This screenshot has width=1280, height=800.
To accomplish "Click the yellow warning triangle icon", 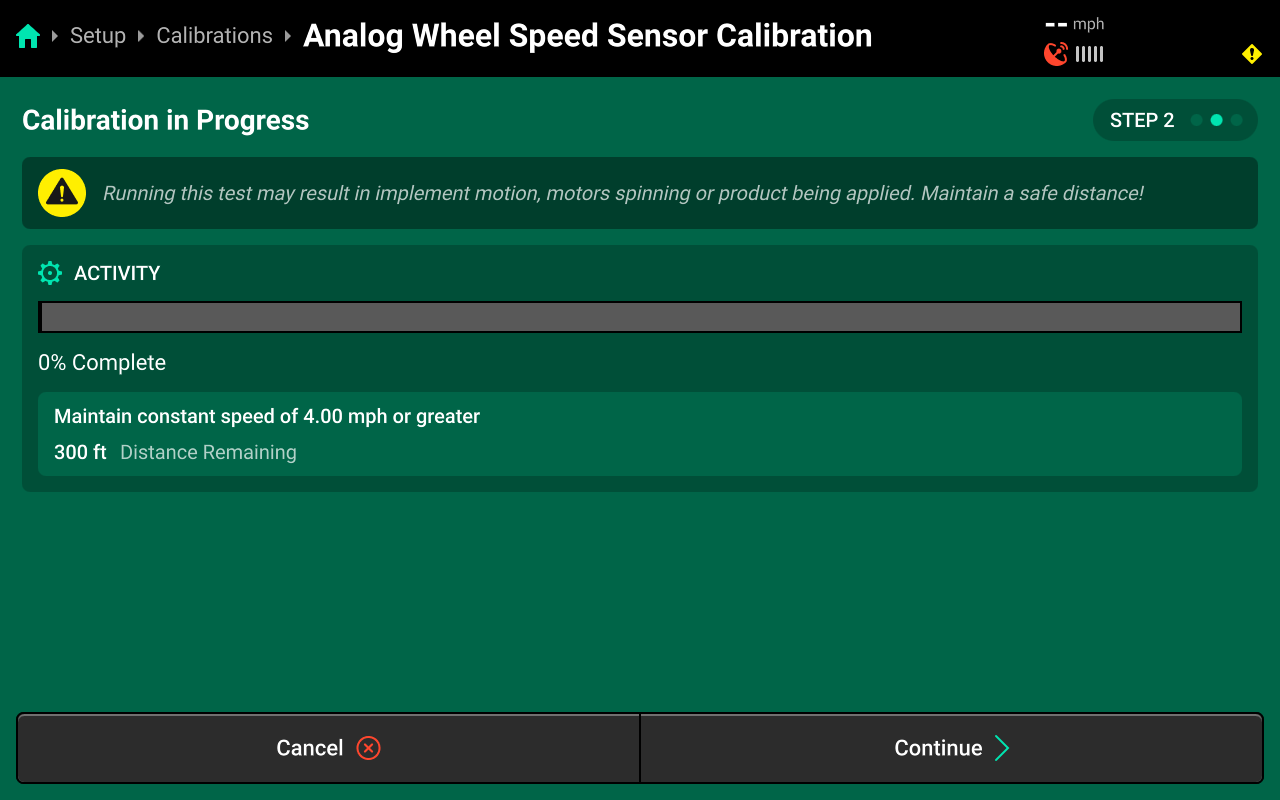I will coord(62,193).
